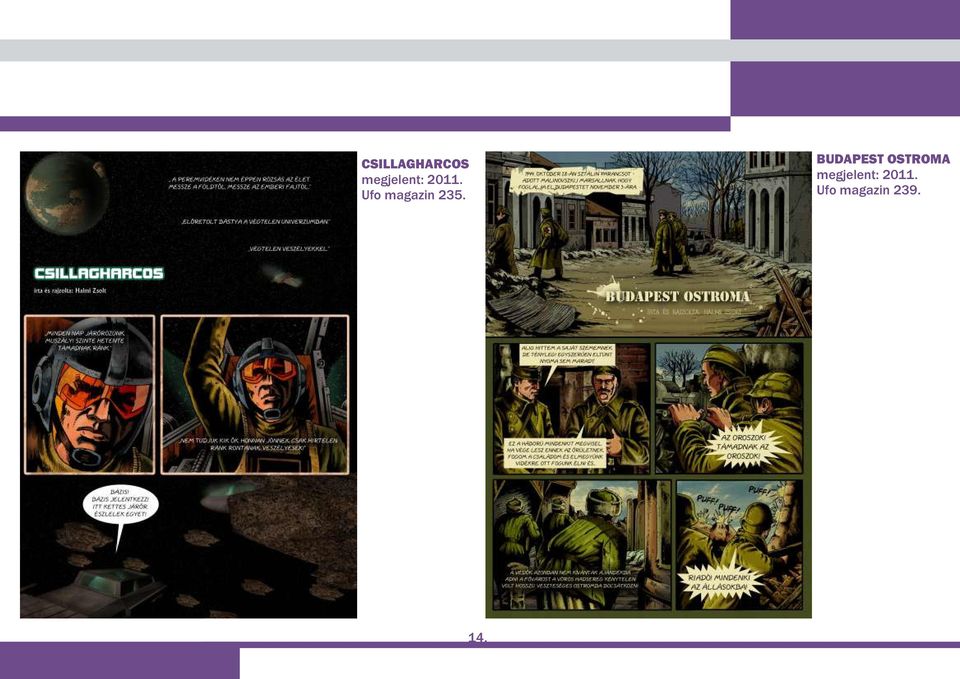Click the page number '14.'

(x=478, y=637)
